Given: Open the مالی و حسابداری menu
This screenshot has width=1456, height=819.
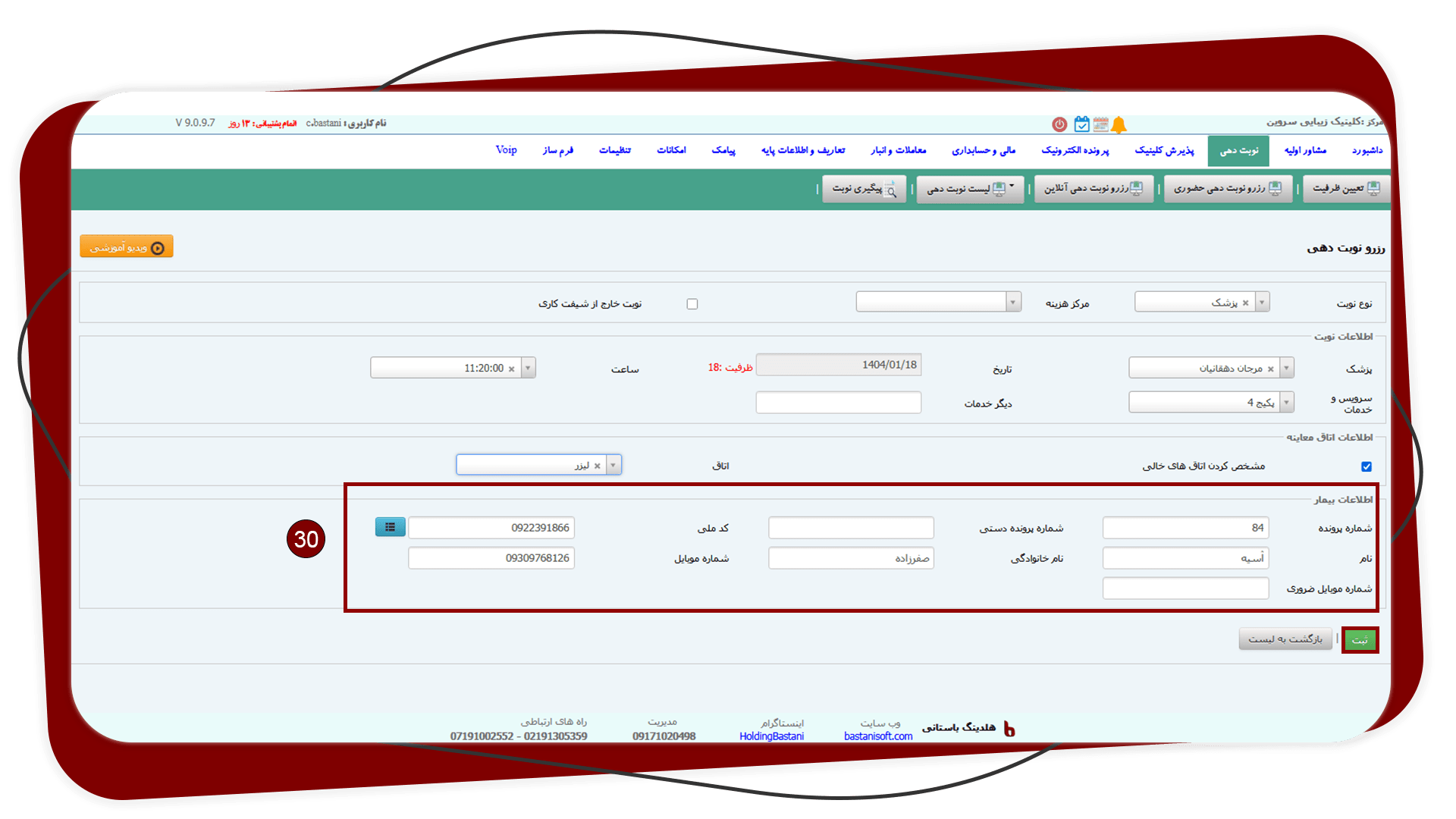Looking at the screenshot, I should click(984, 150).
